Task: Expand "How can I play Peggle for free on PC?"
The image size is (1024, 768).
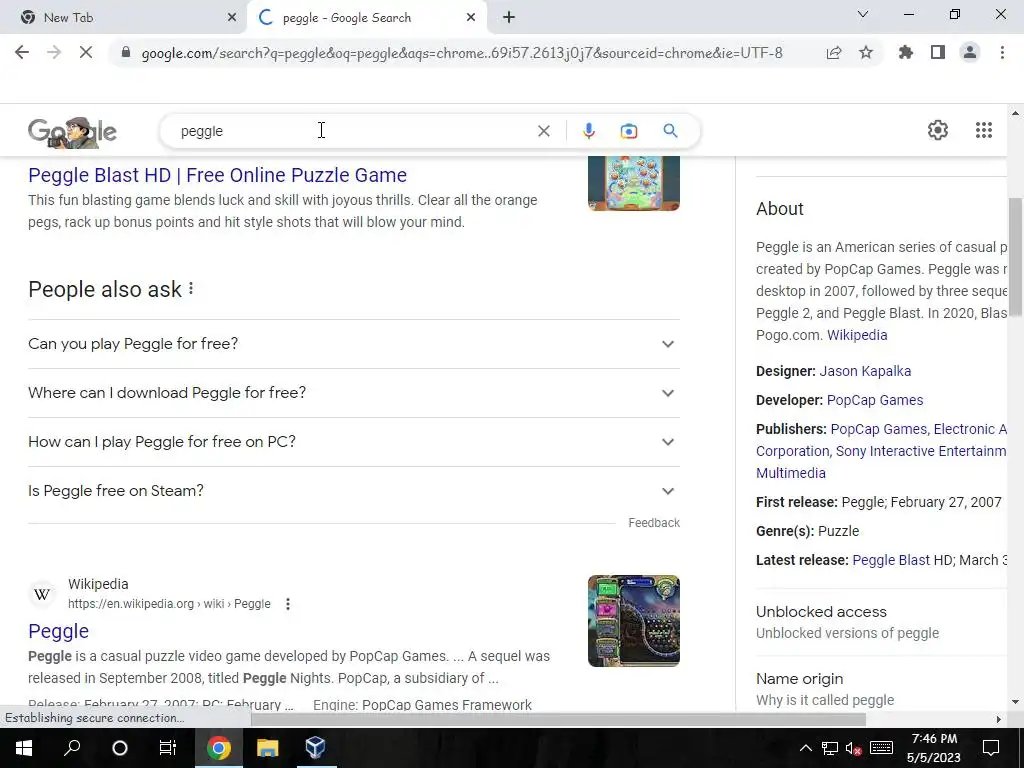Action: pyautogui.click(x=354, y=441)
